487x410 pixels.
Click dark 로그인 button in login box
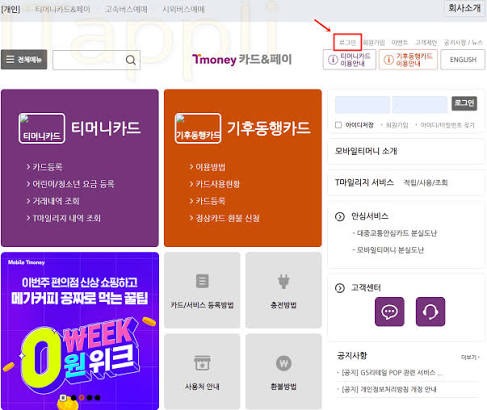(464, 103)
